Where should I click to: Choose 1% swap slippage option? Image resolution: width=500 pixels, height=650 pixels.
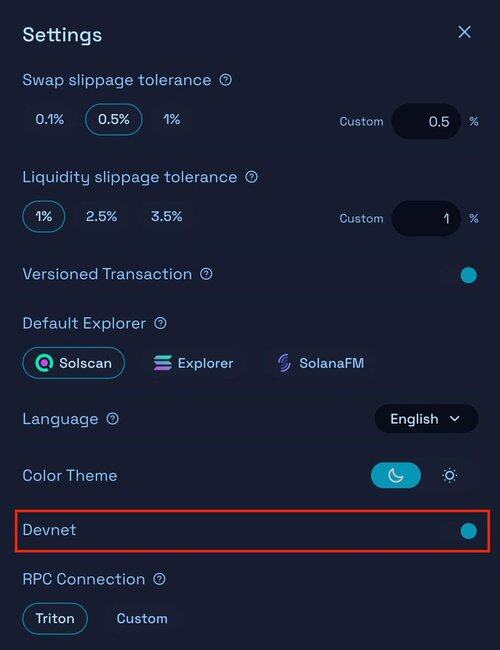tap(171, 119)
